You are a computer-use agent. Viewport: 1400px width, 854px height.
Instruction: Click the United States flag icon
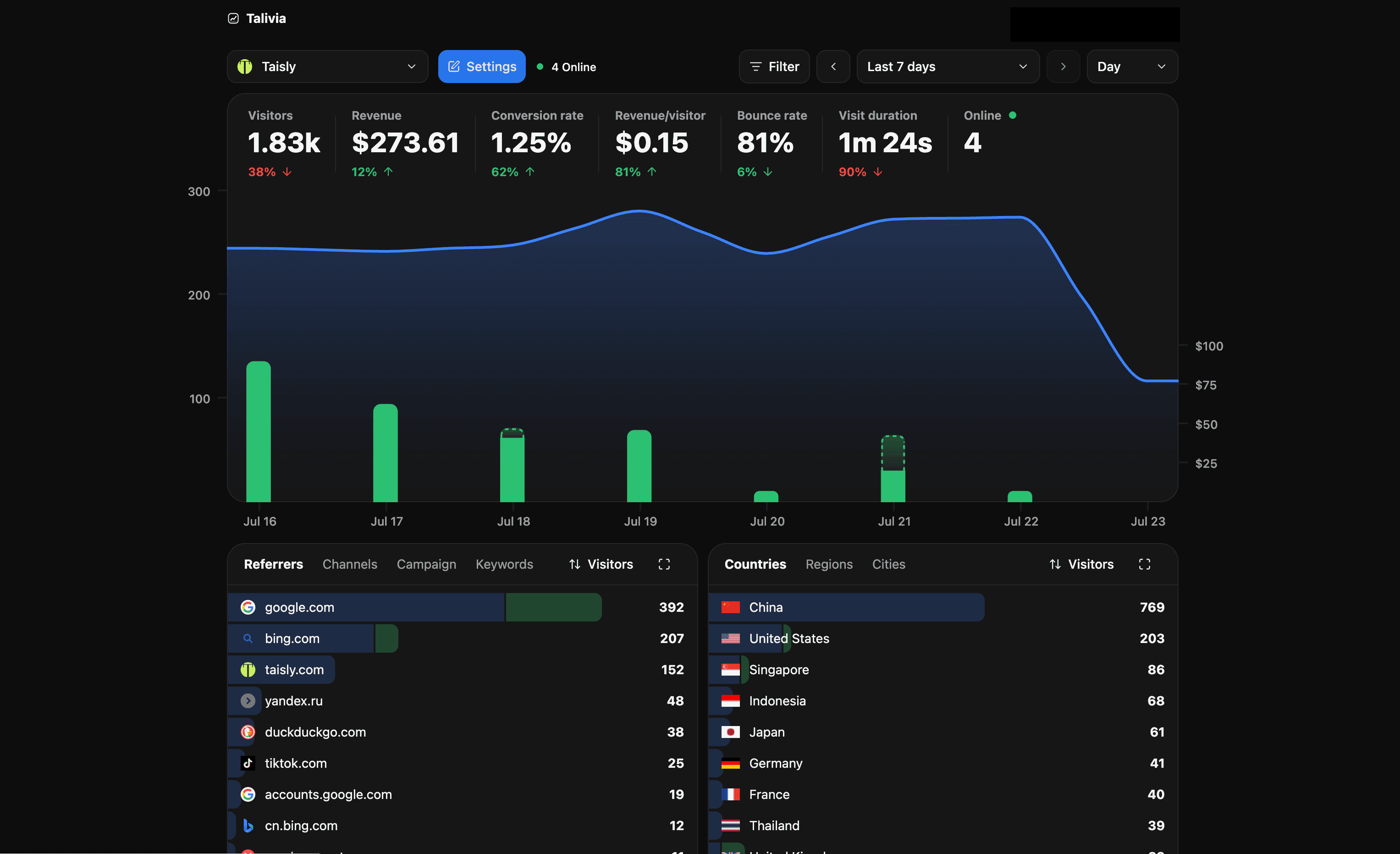point(730,638)
